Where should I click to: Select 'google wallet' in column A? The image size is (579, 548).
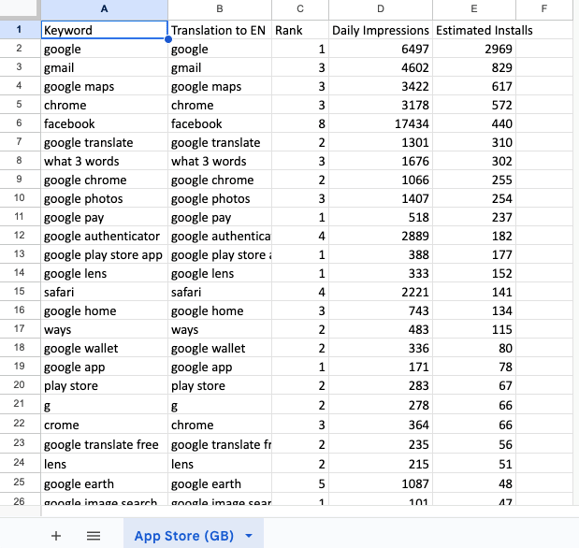(104, 348)
